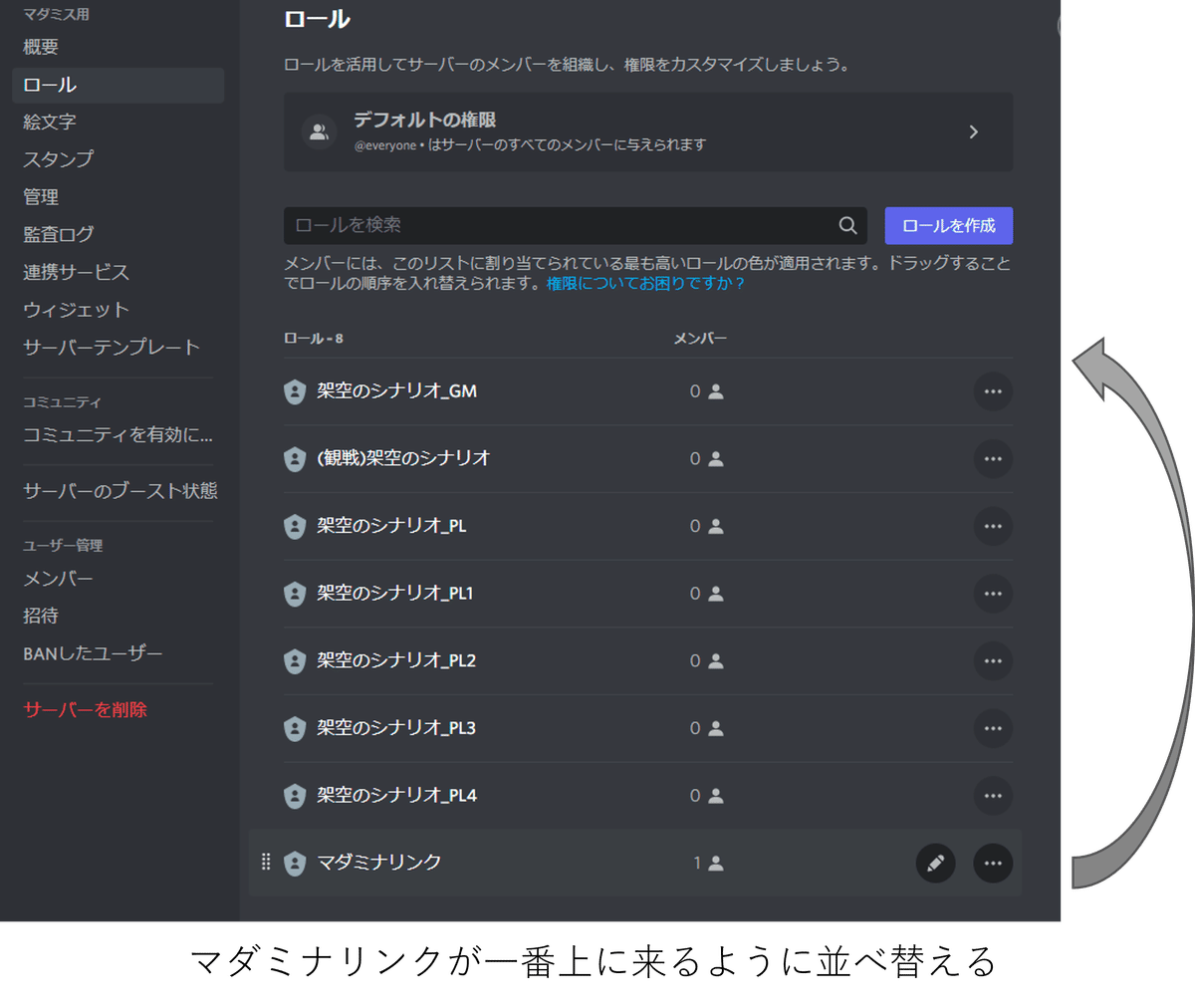Go to 連携サービス settings
The width and height of the screenshot is (1195, 1008).
tap(118, 272)
